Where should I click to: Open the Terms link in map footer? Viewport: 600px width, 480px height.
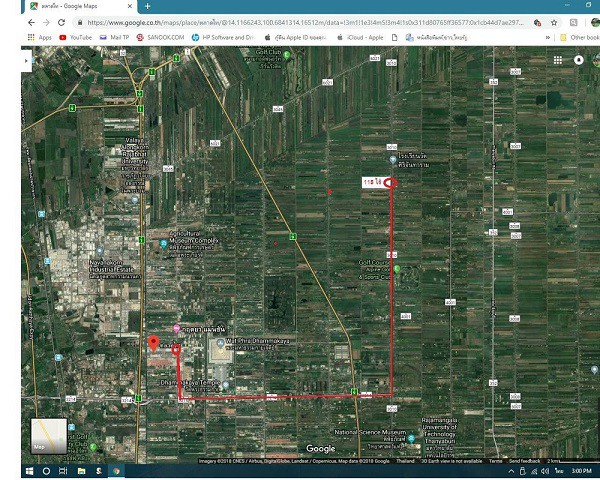495,461
